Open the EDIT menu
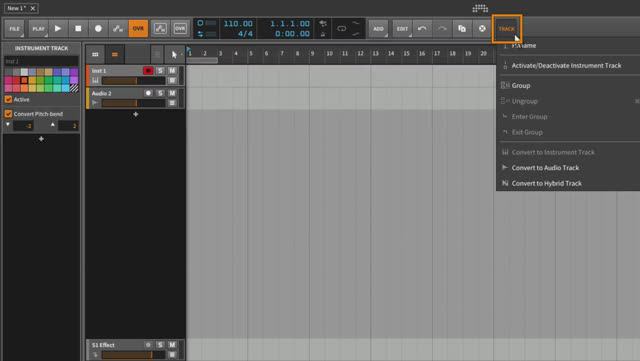The height and width of the screenshot is (361, 640). tap(402, 29)
